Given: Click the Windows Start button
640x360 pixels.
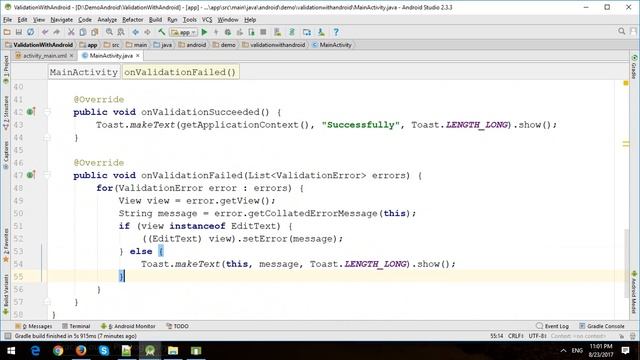Looking at the screenshot, I should click(11, 351).
